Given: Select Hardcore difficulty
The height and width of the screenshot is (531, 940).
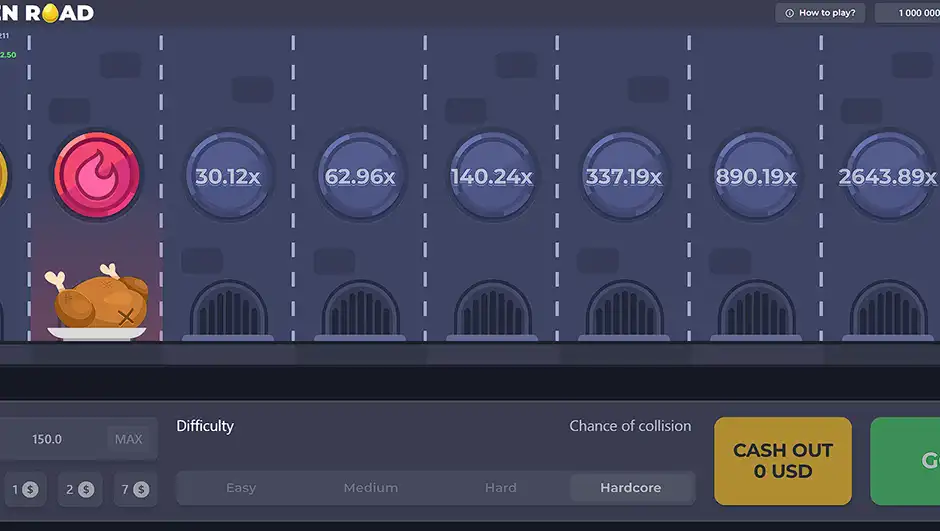Looking at the screenshot, I should (x=631, y=488).
